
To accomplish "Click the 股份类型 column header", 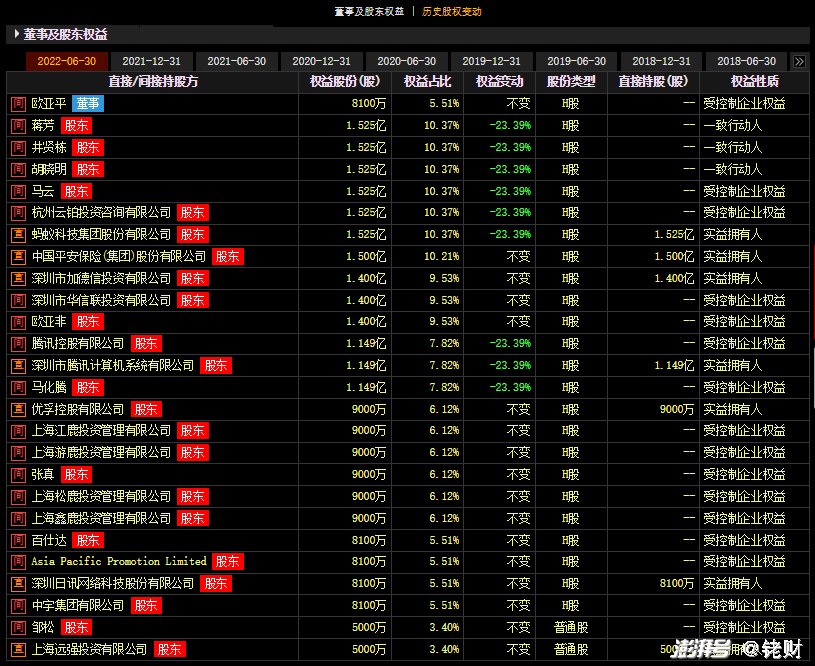I will (x=571, y=82).
